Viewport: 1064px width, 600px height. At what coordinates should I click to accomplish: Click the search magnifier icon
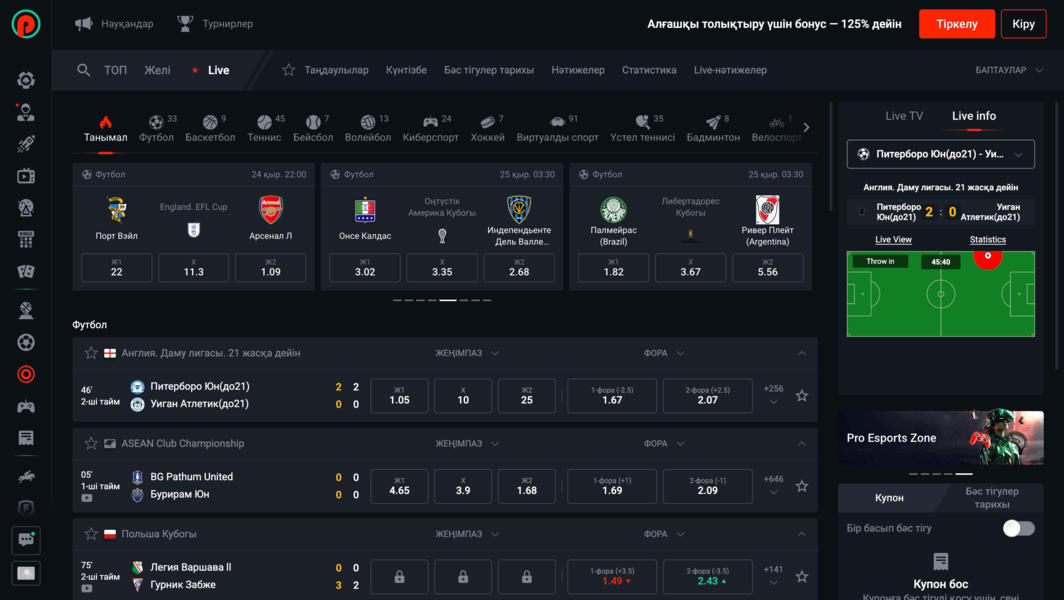pos(84,70)
